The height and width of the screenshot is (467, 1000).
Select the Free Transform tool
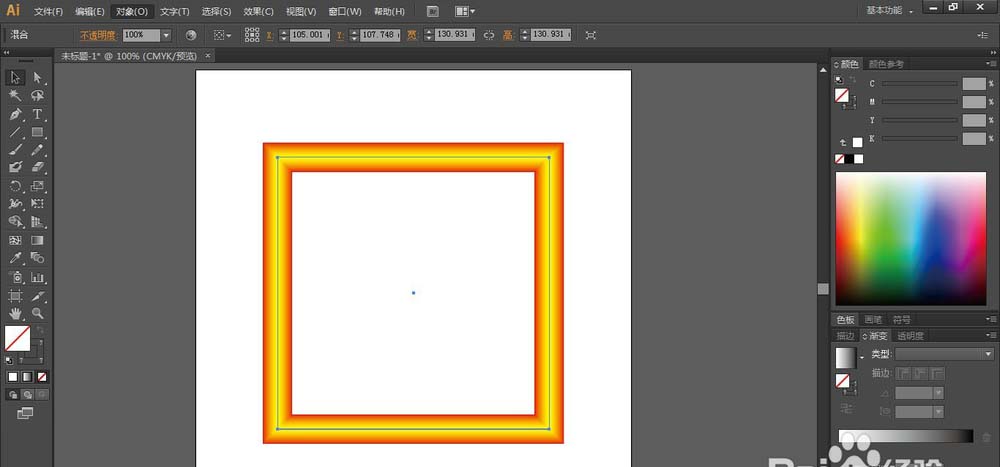click(38, 204)
